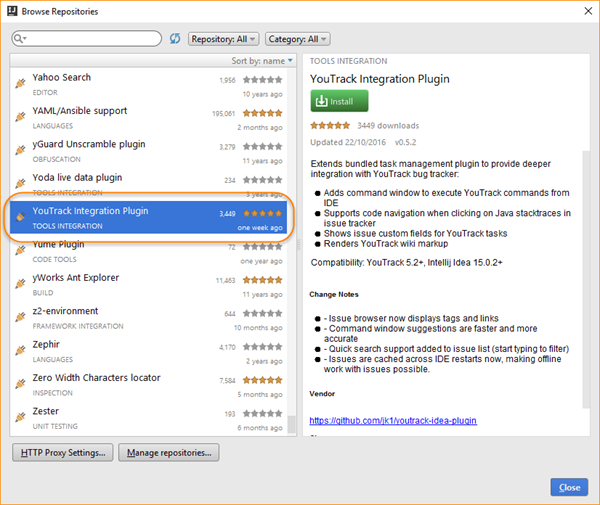The width and height of the screenshot is (600, 505).
Task: Click the 'Vendor' heading
Action: [322, 394]
